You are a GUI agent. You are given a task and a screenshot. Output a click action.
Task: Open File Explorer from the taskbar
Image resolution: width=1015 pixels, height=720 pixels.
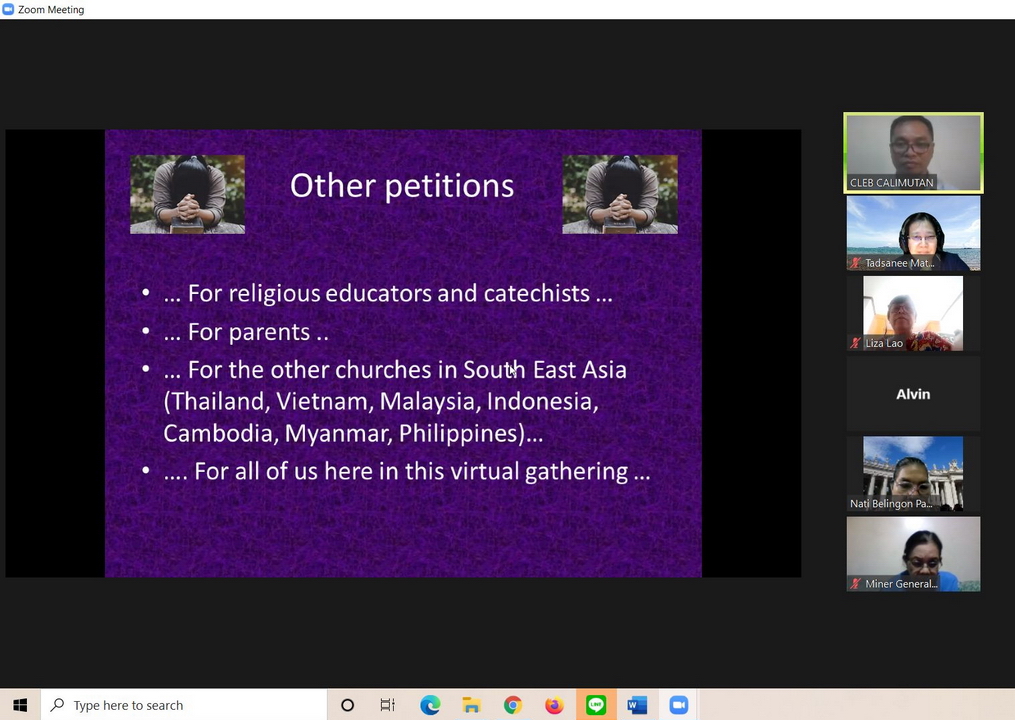pos(471,705)
